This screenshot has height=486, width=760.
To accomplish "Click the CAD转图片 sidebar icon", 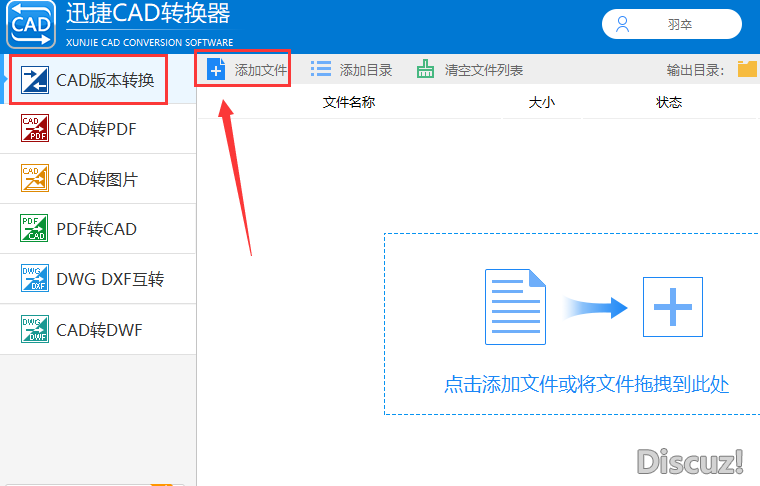I will 35,179.
